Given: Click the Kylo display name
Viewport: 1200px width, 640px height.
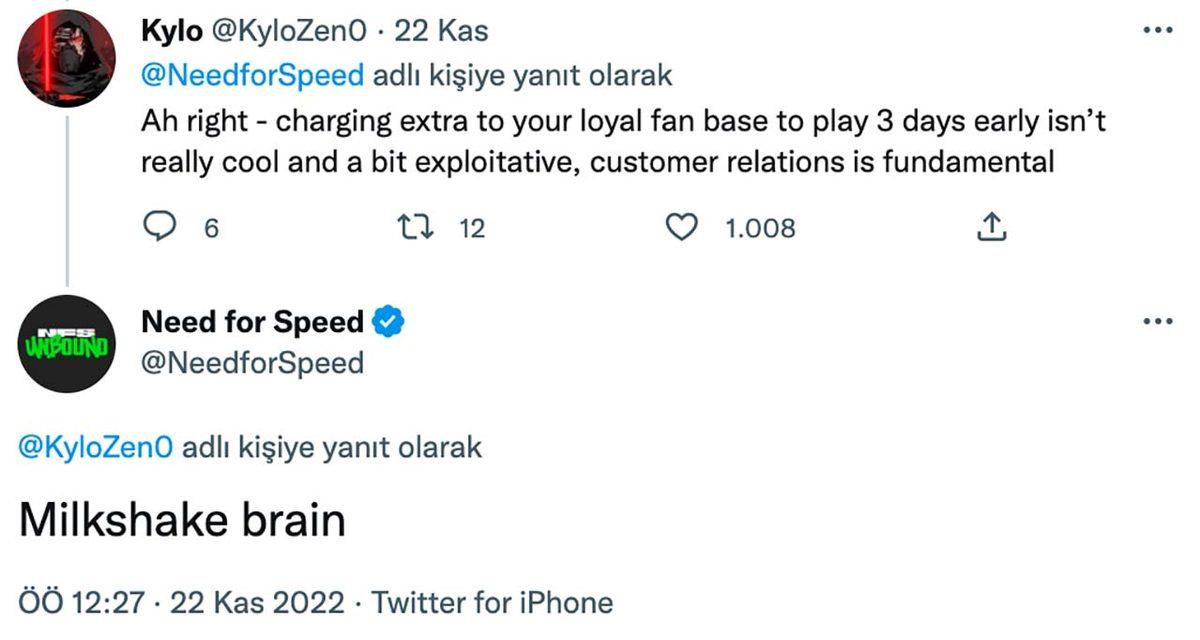Looking at the screenshot, I should click(x=172, y=30).
